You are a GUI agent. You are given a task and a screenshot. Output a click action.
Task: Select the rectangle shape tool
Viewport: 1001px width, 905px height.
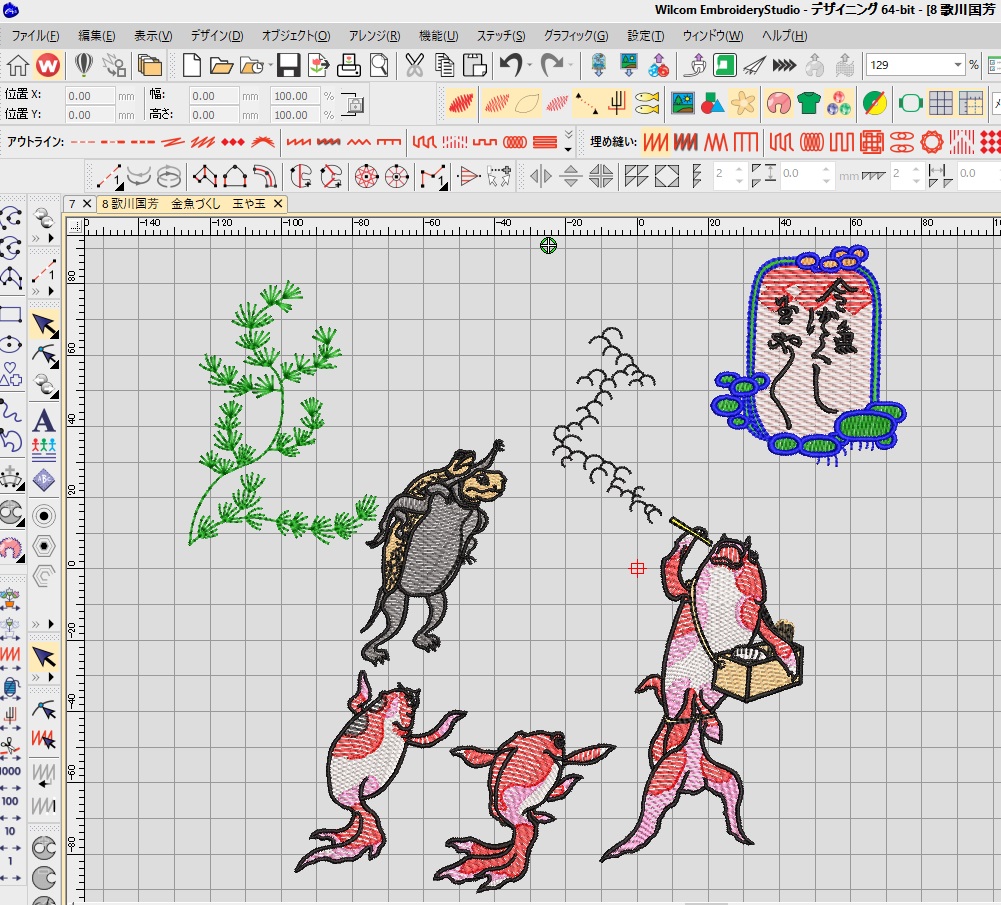[11, 313]
